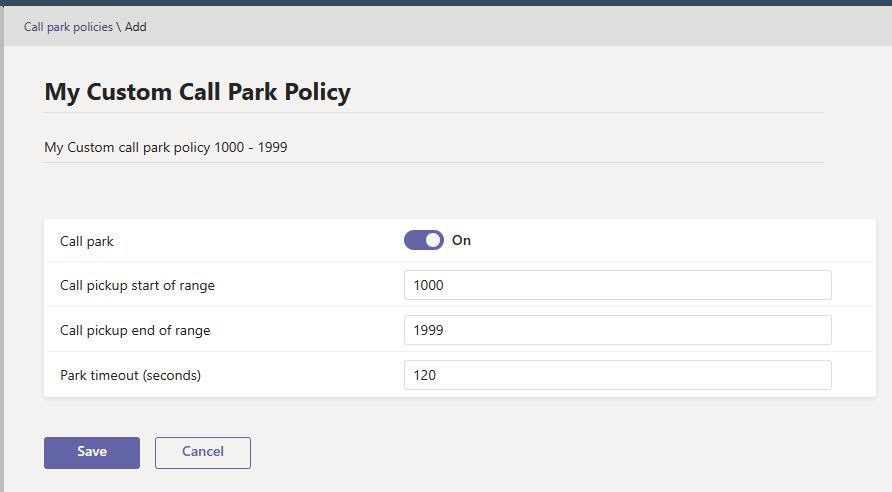Click the "Call pickup start of range" label
This screenshot has height=492, width=892.
coord(137,285)
